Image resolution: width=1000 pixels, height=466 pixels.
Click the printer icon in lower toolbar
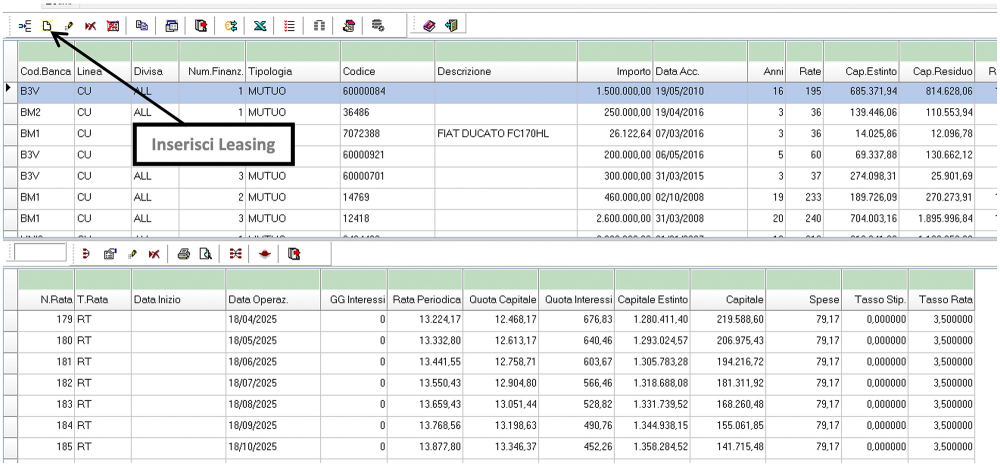(x=183, y=254)
